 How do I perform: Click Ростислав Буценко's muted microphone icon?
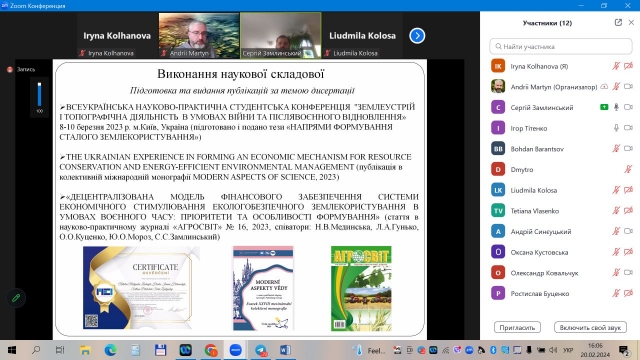(x=616, y=293)
